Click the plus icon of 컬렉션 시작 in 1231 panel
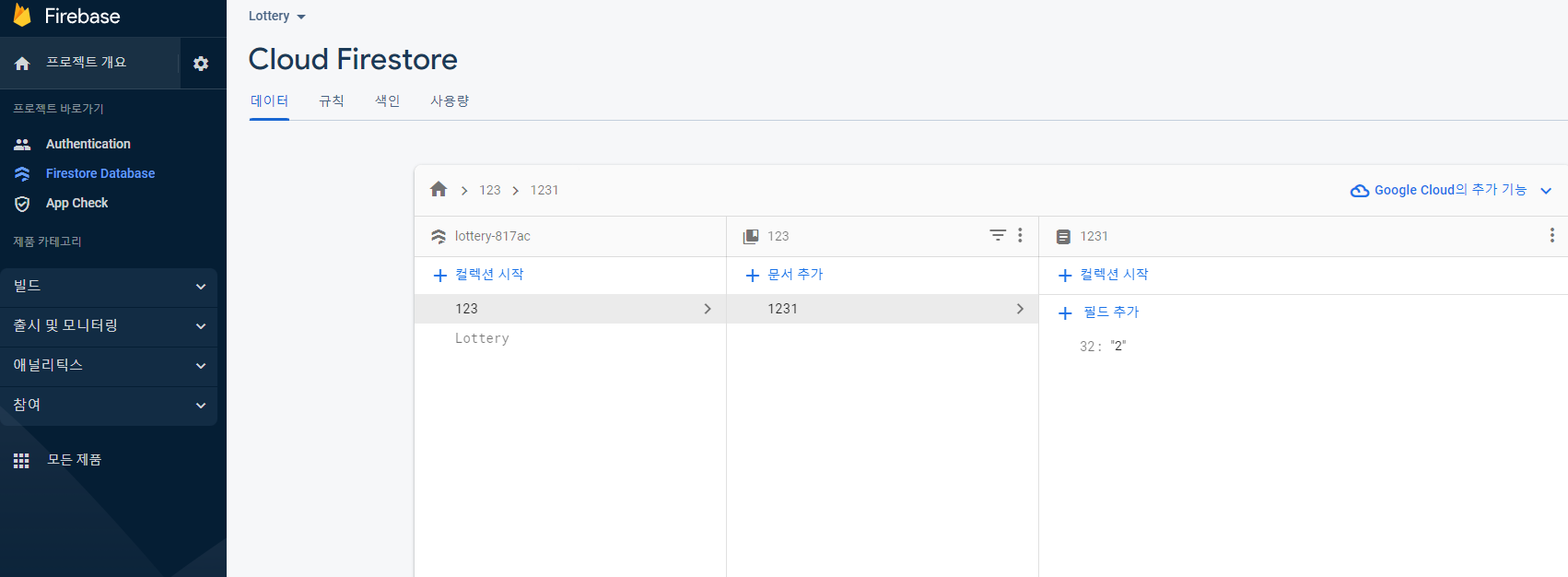 (x=1065, y=275)
